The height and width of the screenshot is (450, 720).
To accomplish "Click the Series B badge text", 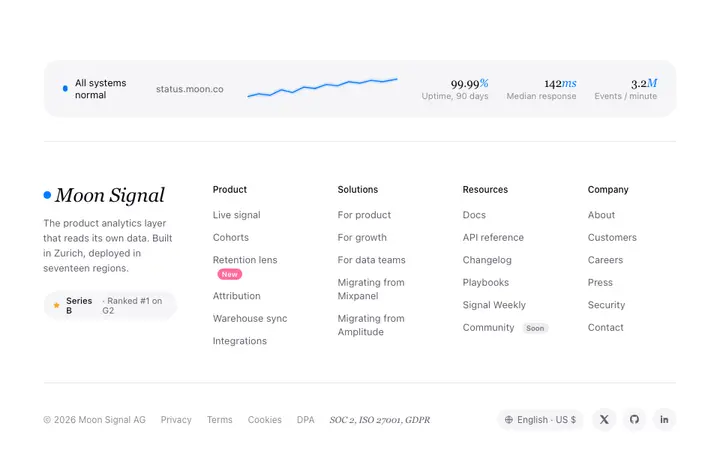I will click(x=79, y=305).
